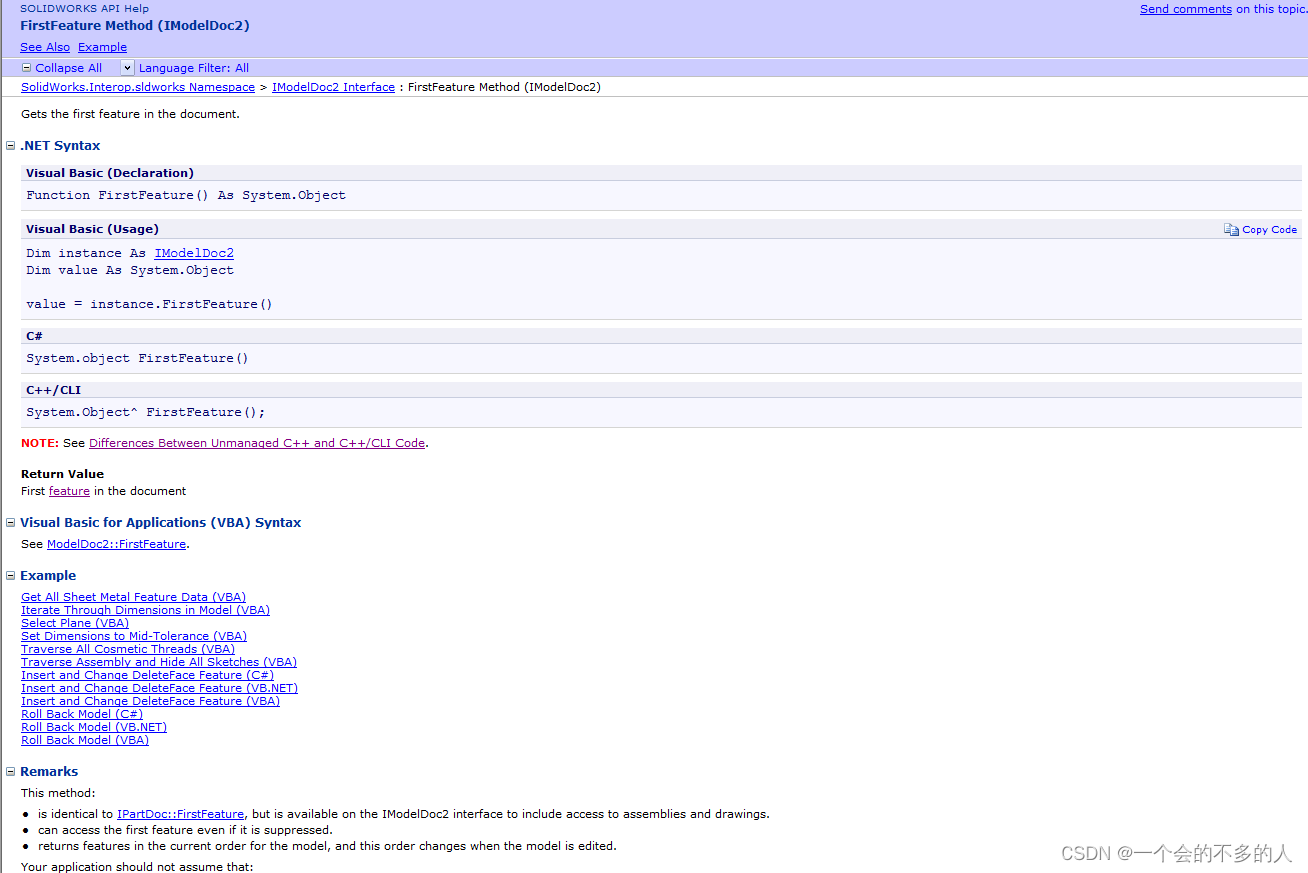1308x873 pixels.
Task: Collapse the Example section
Action: pos(11,576)
